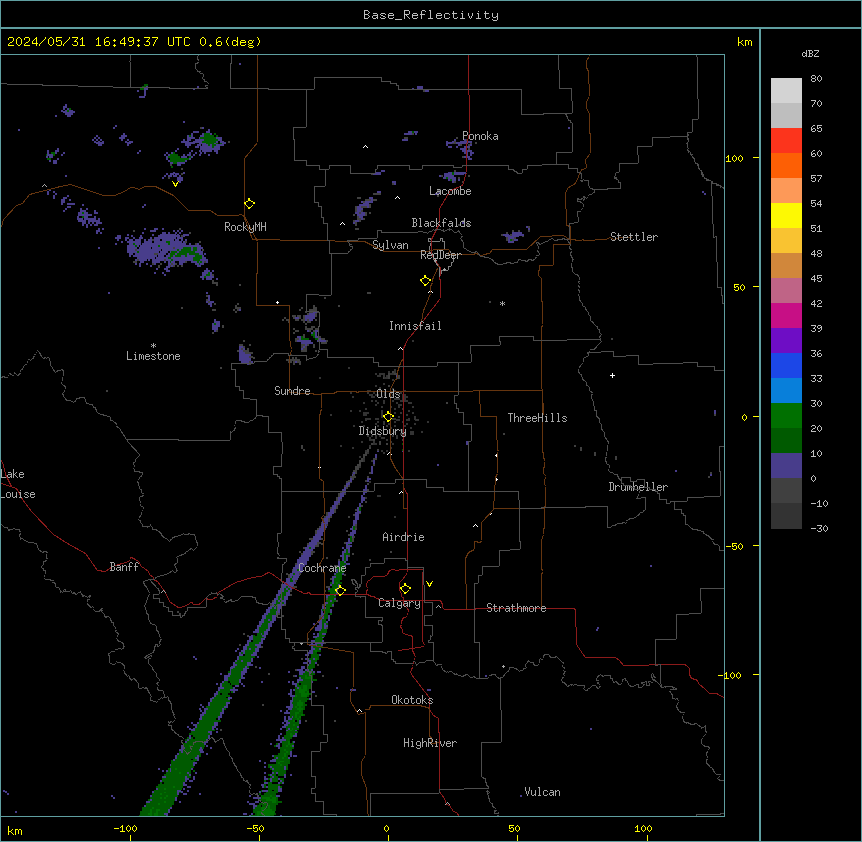The width and height of the screenshot is (862, 842).
Task: Select the Strathmore label
Action: pos(516,608)
